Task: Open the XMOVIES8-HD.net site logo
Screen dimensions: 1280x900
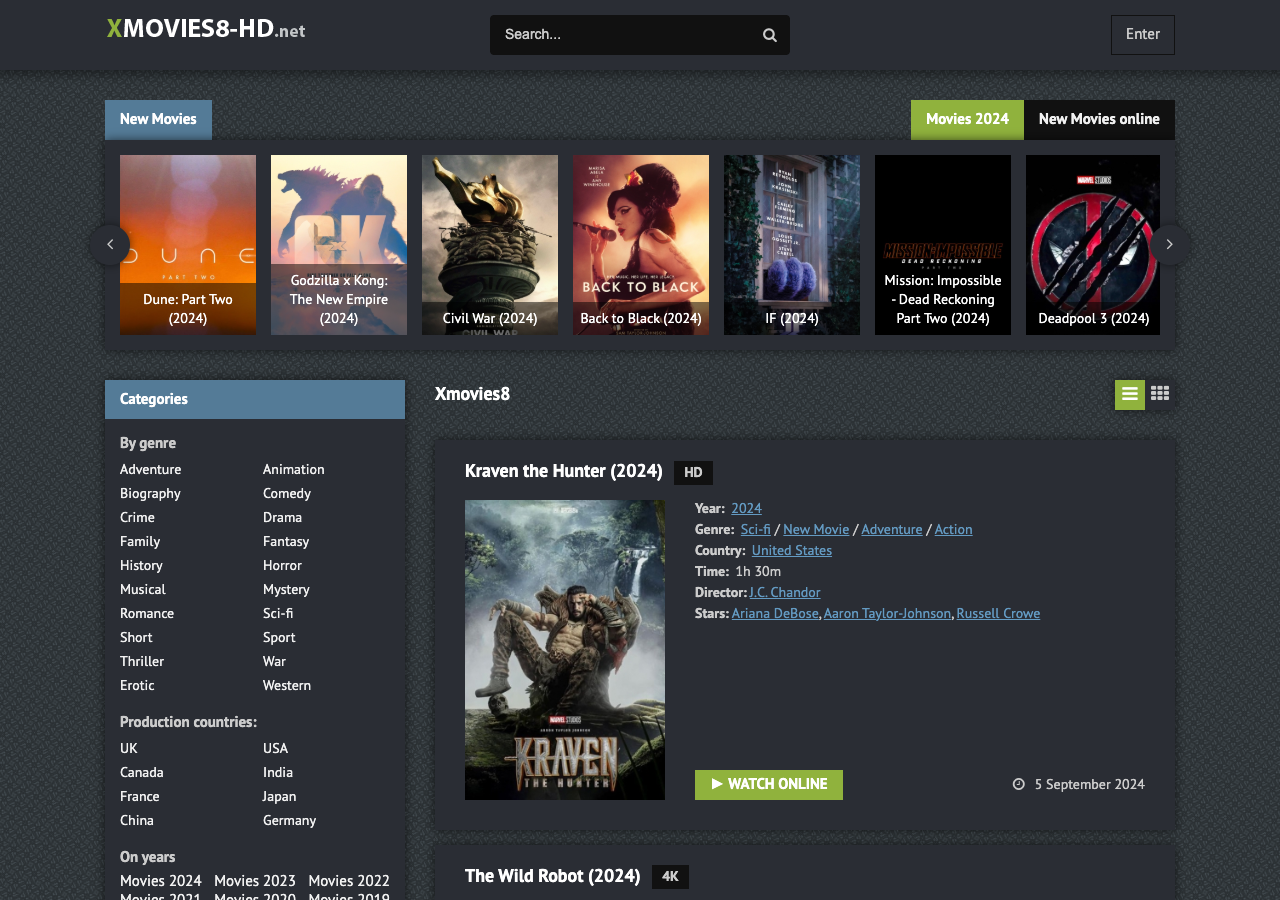Action: coord(204,28)
